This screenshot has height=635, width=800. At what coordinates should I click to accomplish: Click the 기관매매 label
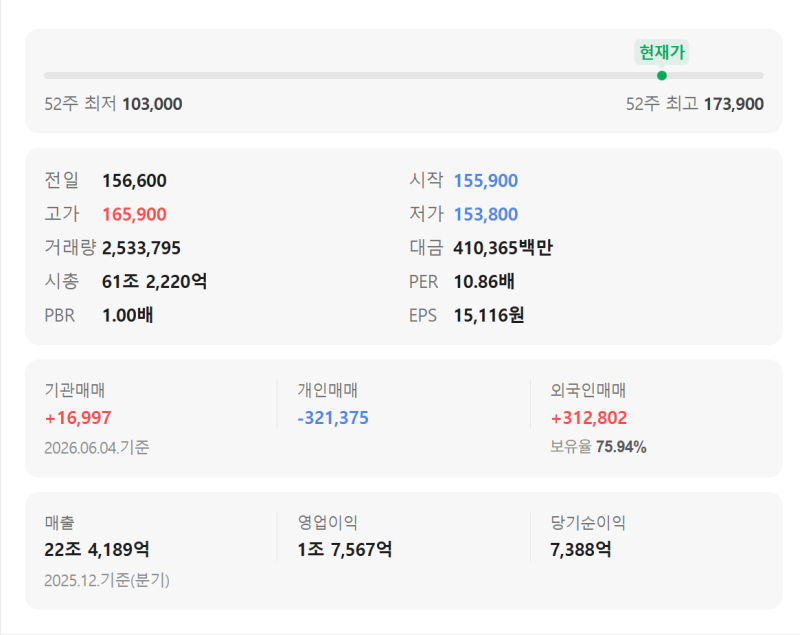coord(74,390)
